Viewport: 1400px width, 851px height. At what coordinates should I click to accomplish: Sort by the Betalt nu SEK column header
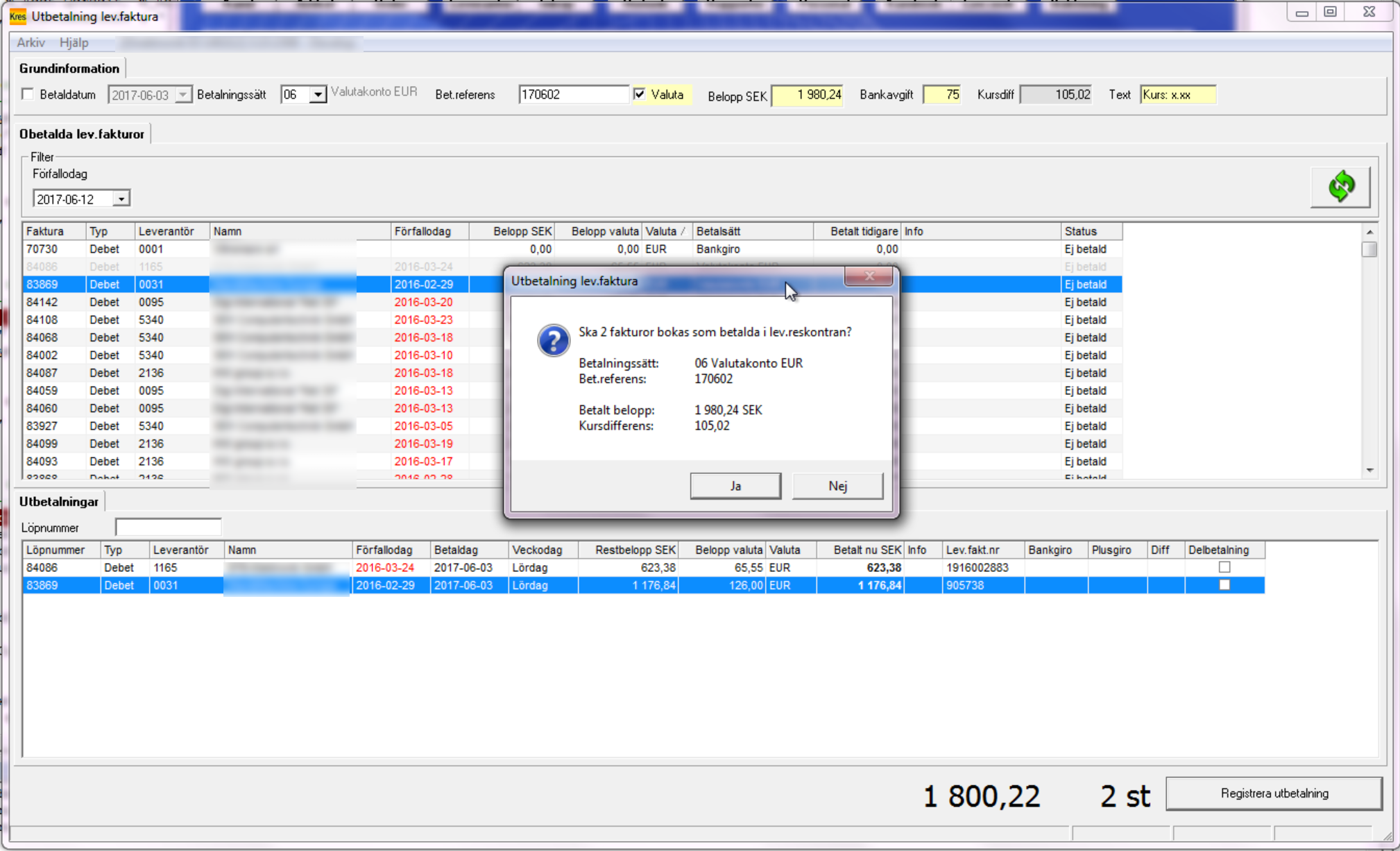tap(860, 550)
